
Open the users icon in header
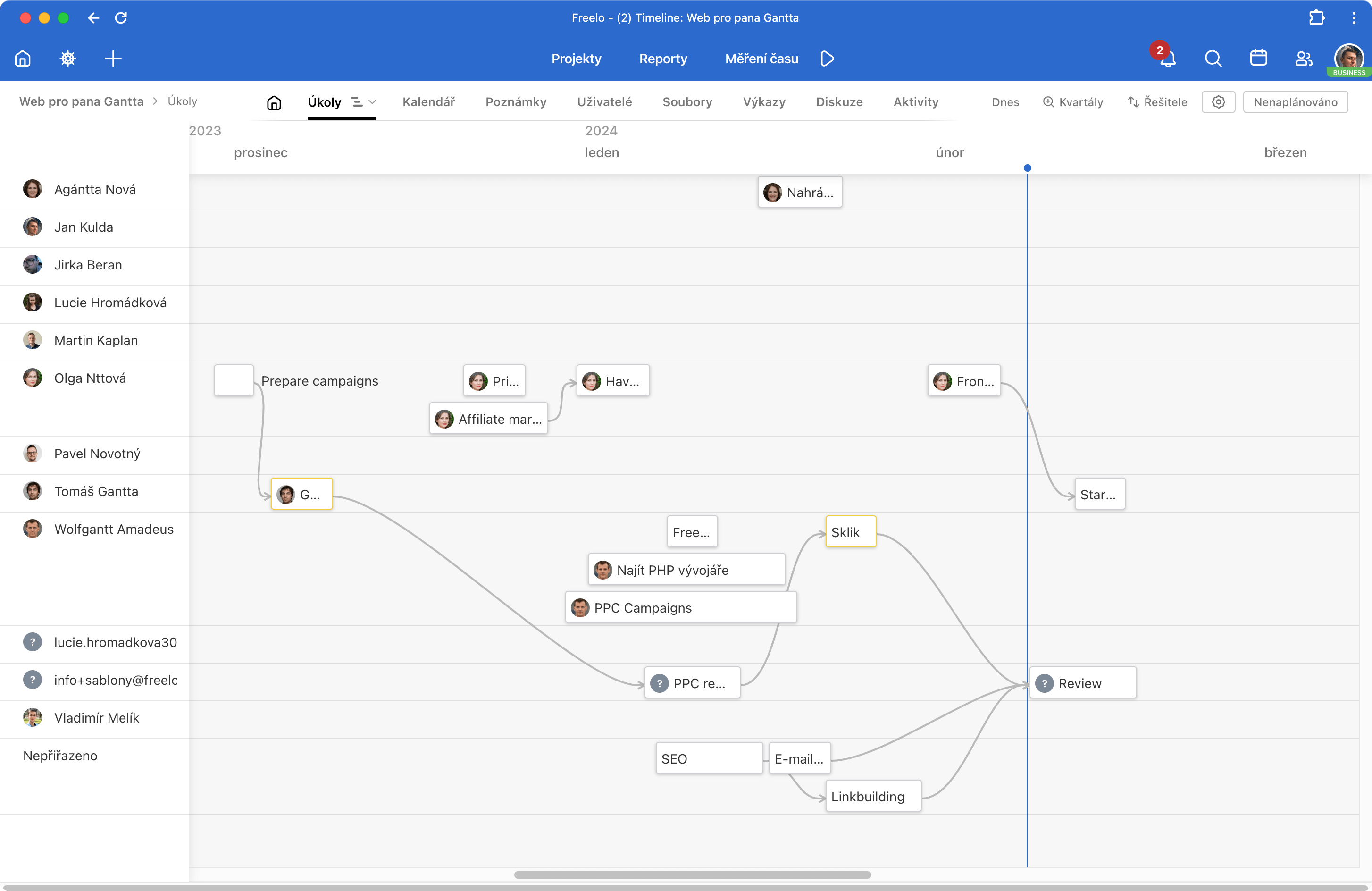click(x=1304, y=59)
